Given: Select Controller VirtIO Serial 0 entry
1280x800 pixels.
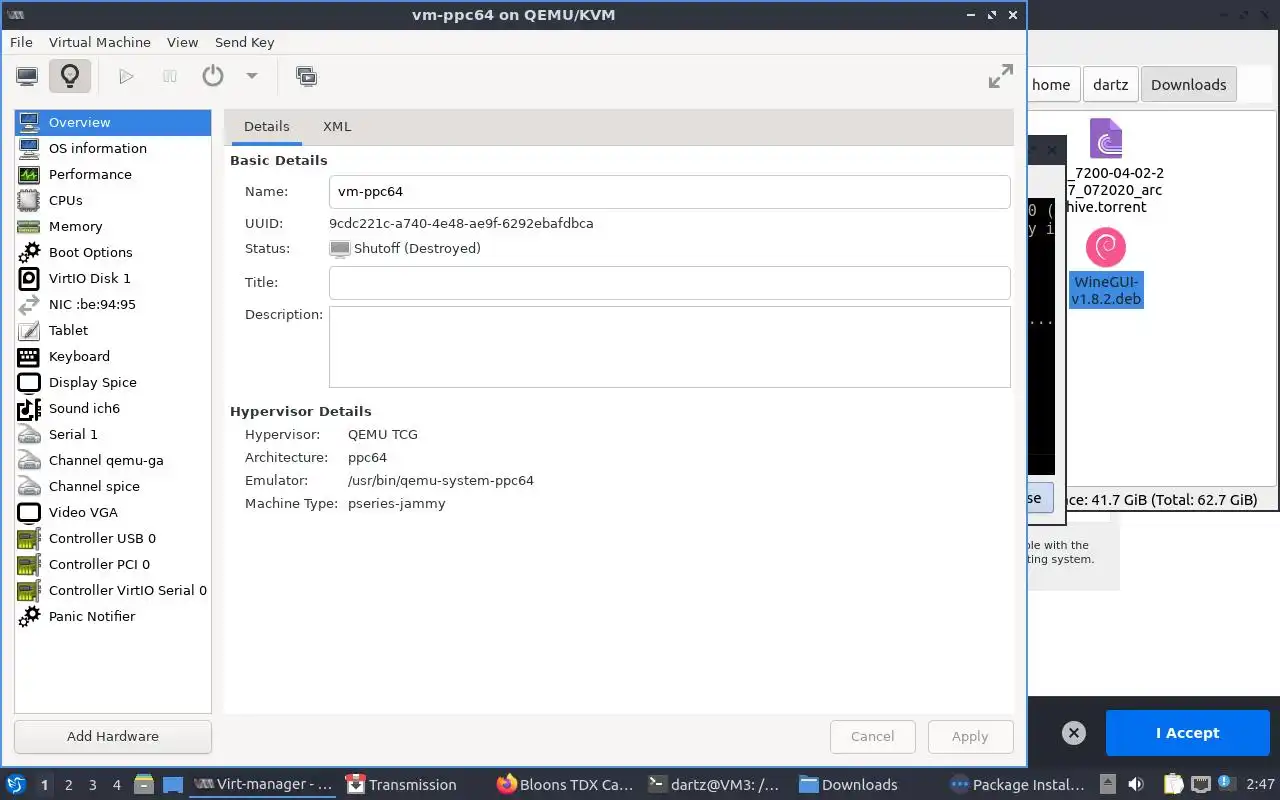Looking at the screenshot, I should click(113, 590).
